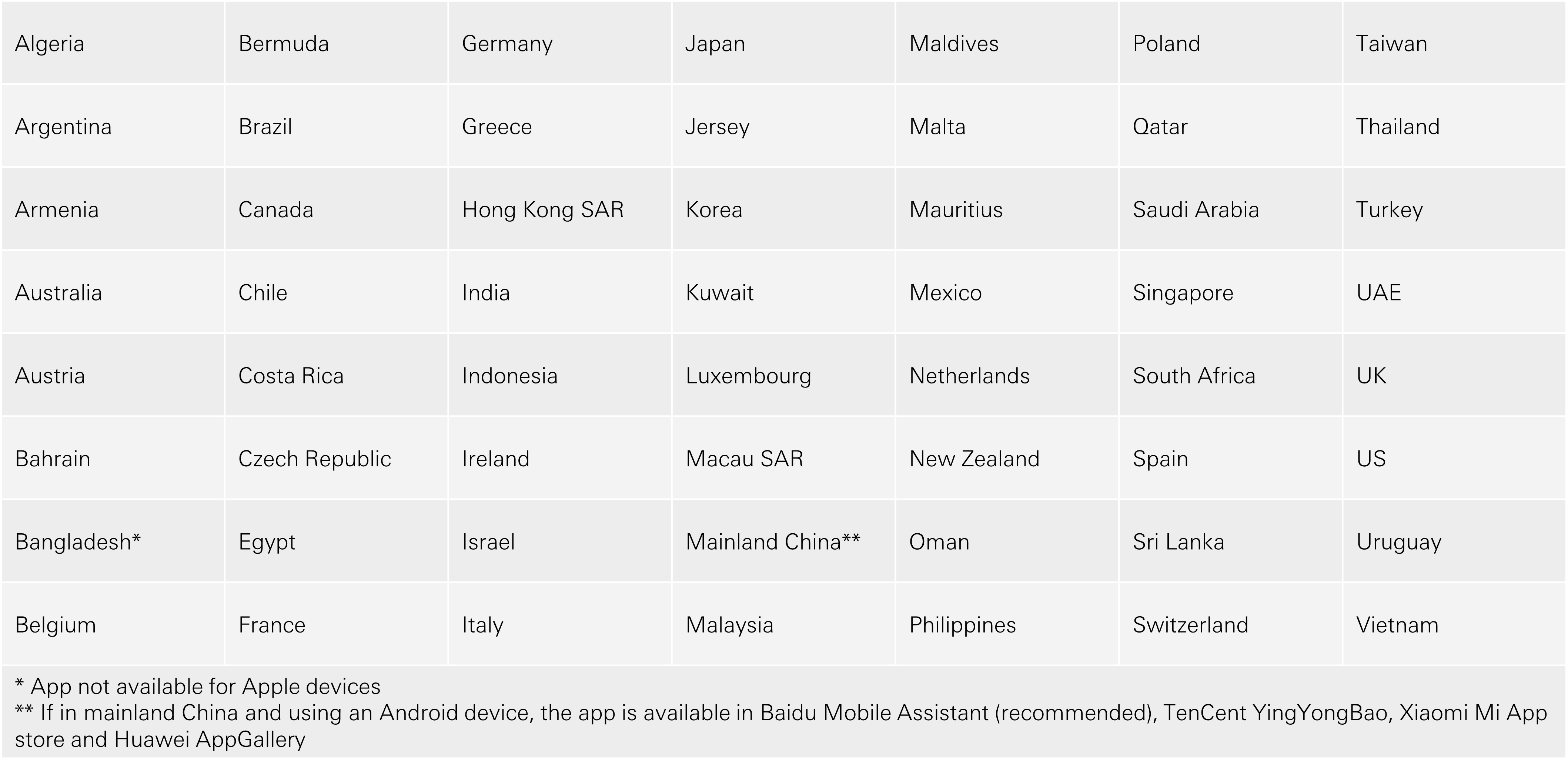Viewport: 1568px width, 765px height.
Task: Select the Macau SAR cell
Action: point(783,458)
